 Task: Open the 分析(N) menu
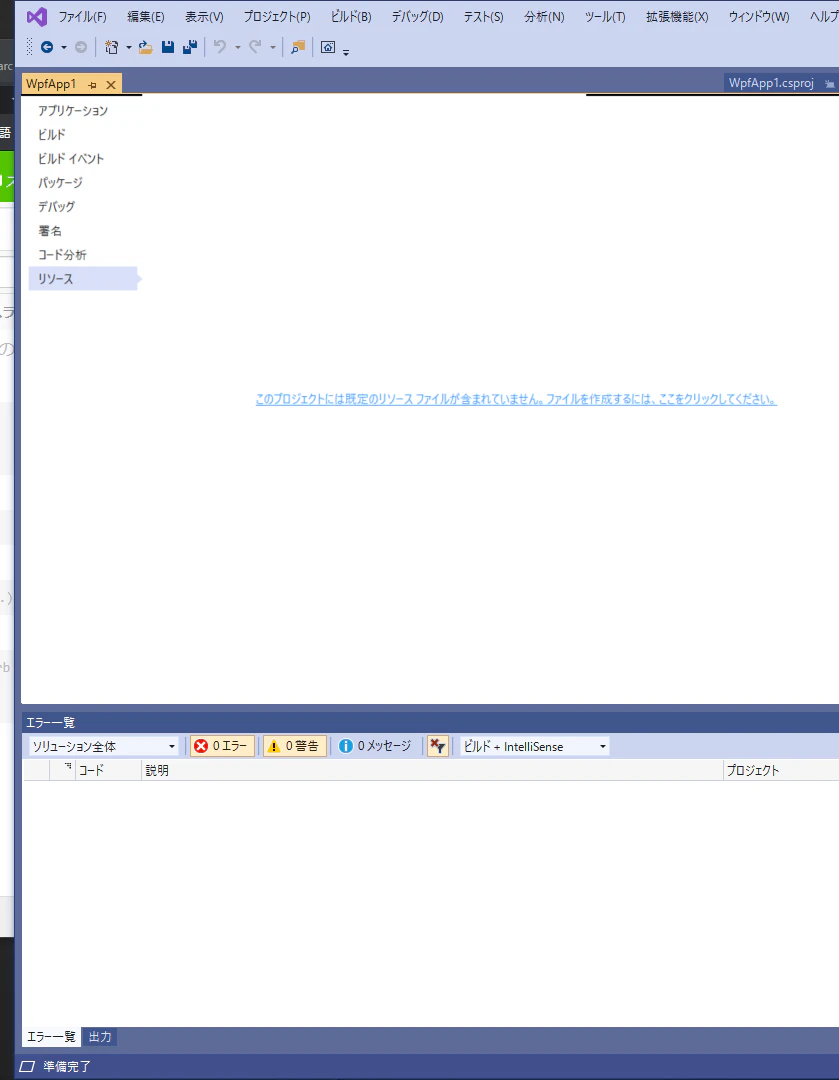coord(544,17)
